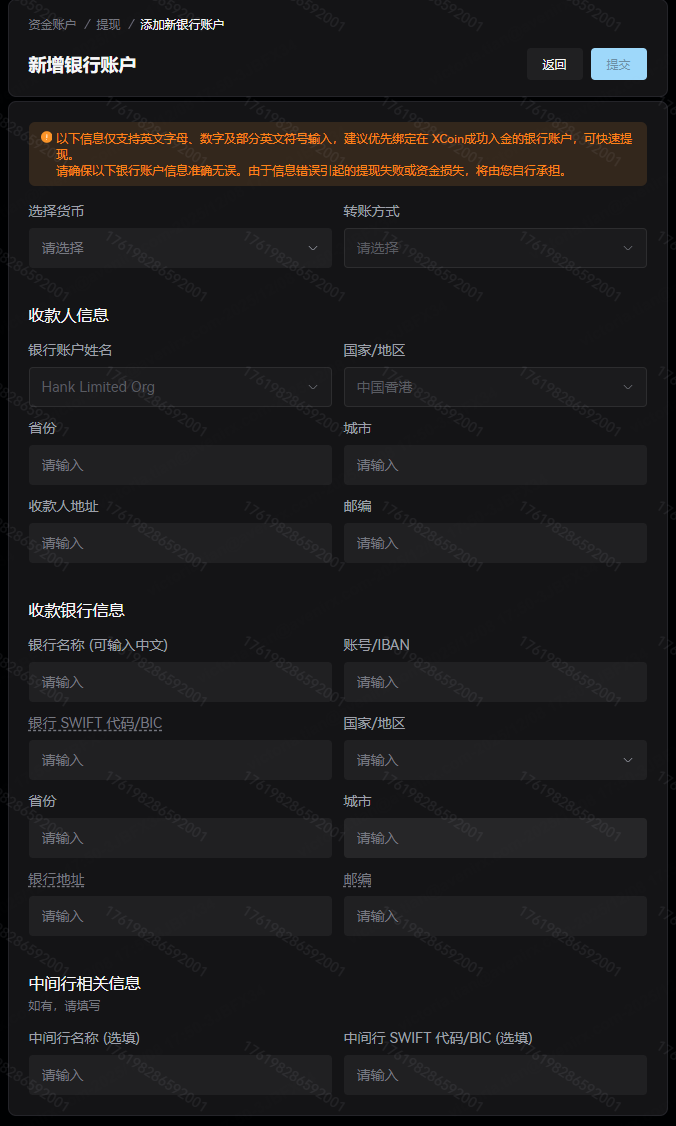Focus the 账号/IBAN input field
The height and width of the screenshot is (1126, 676).
[495, 682]
